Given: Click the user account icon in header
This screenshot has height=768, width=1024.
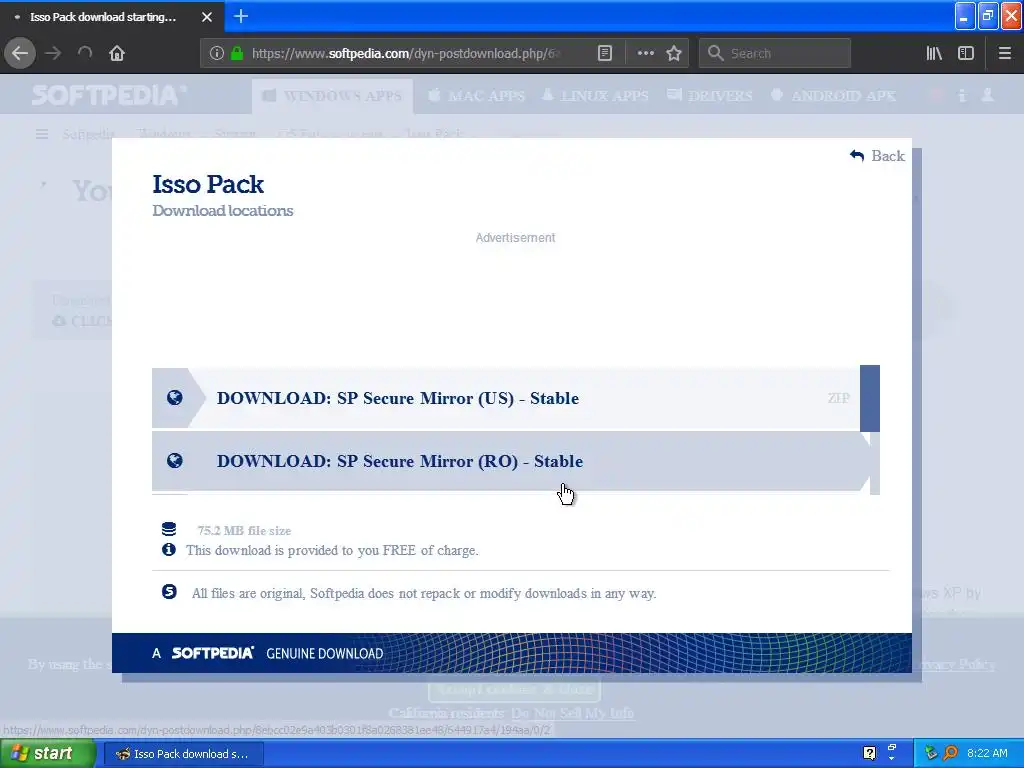Looking at the screenshot, I should point(987,95).
